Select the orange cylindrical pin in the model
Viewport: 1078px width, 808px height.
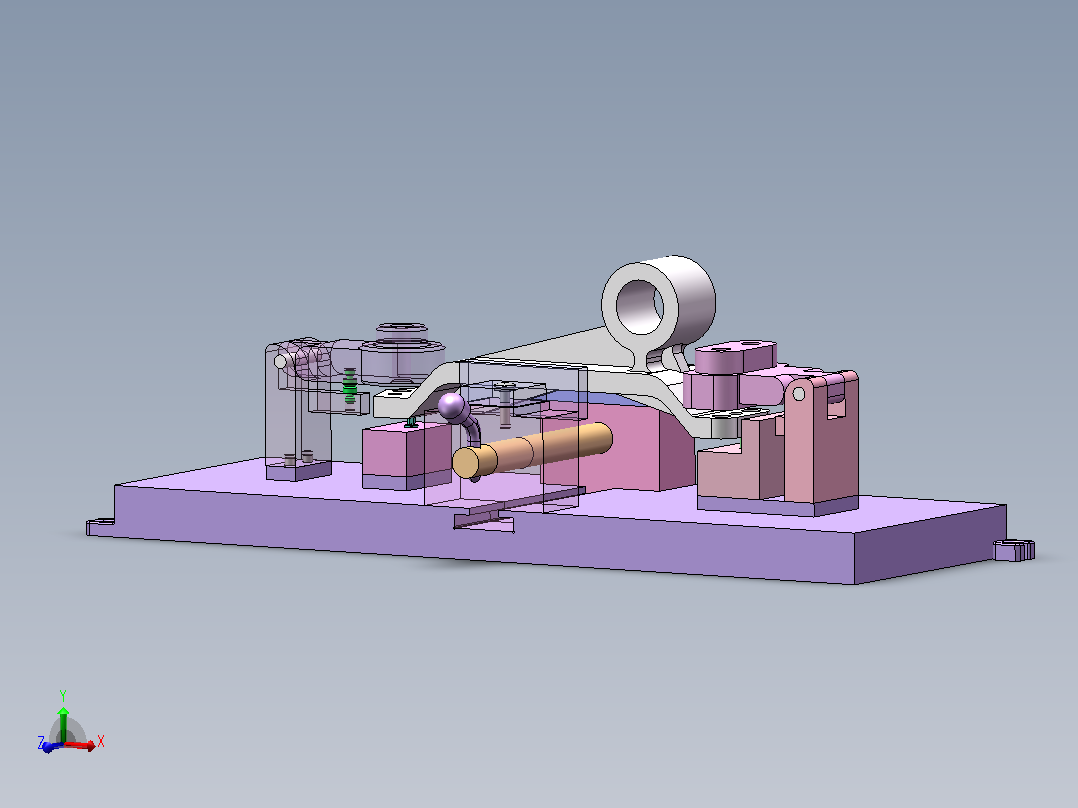(x=531, y=450)
